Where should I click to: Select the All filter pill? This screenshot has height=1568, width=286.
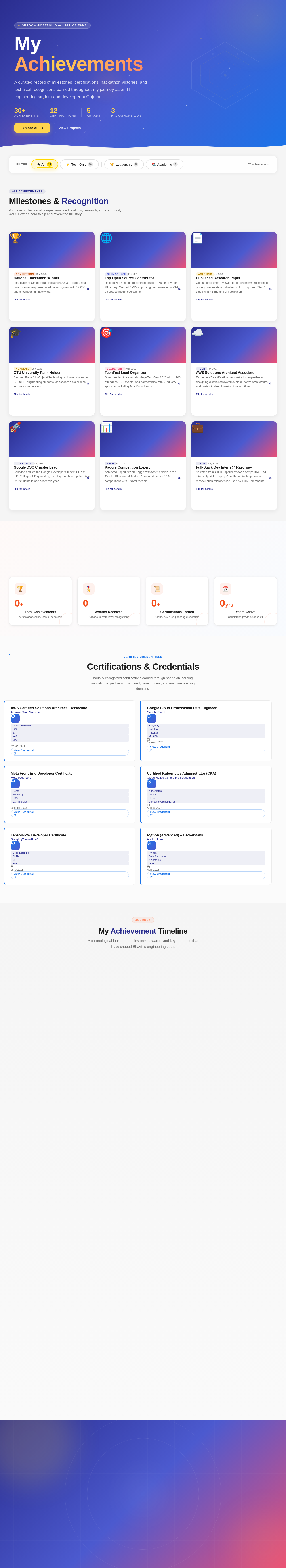point(44,164)
